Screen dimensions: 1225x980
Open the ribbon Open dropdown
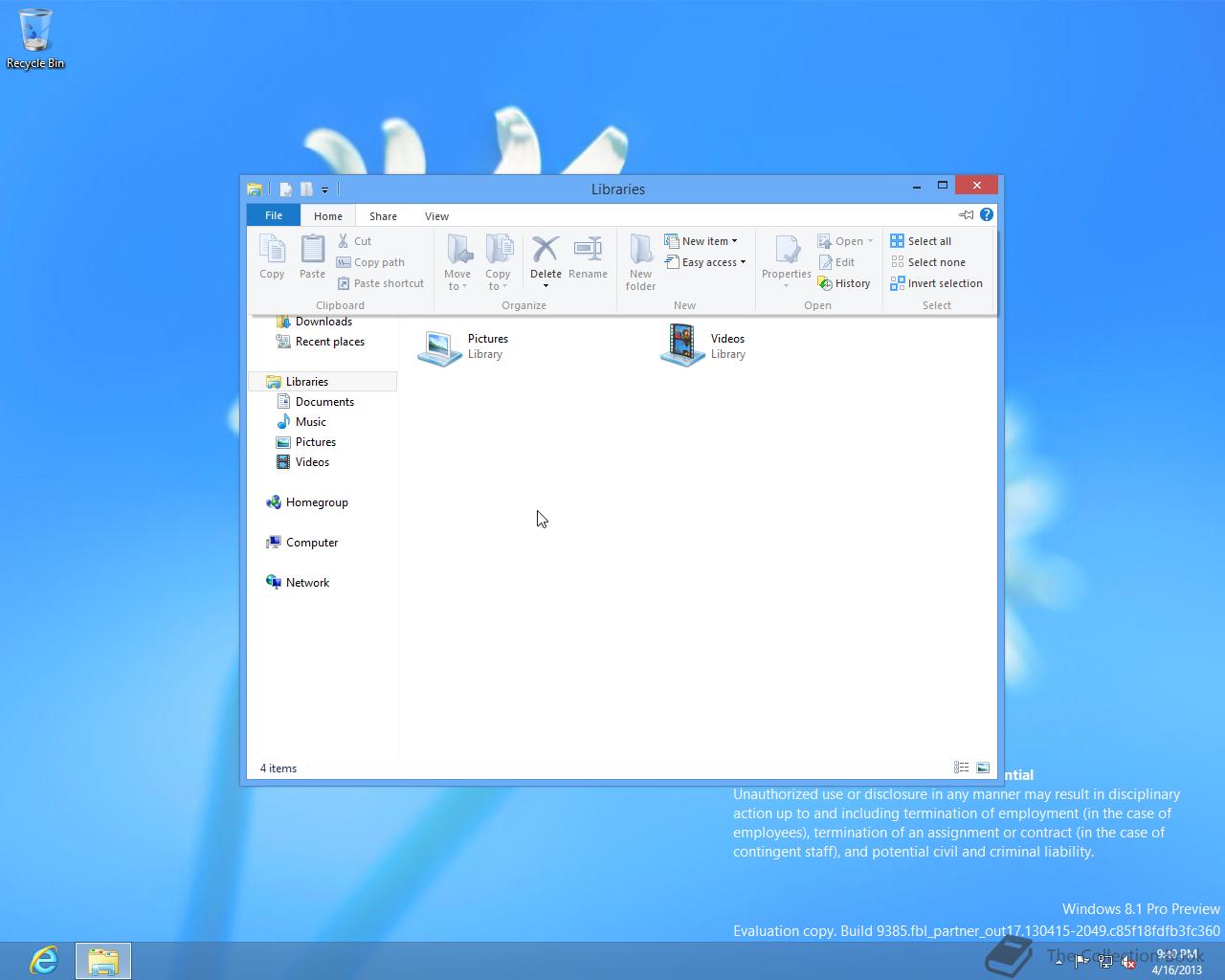click(x=845, y=241)
